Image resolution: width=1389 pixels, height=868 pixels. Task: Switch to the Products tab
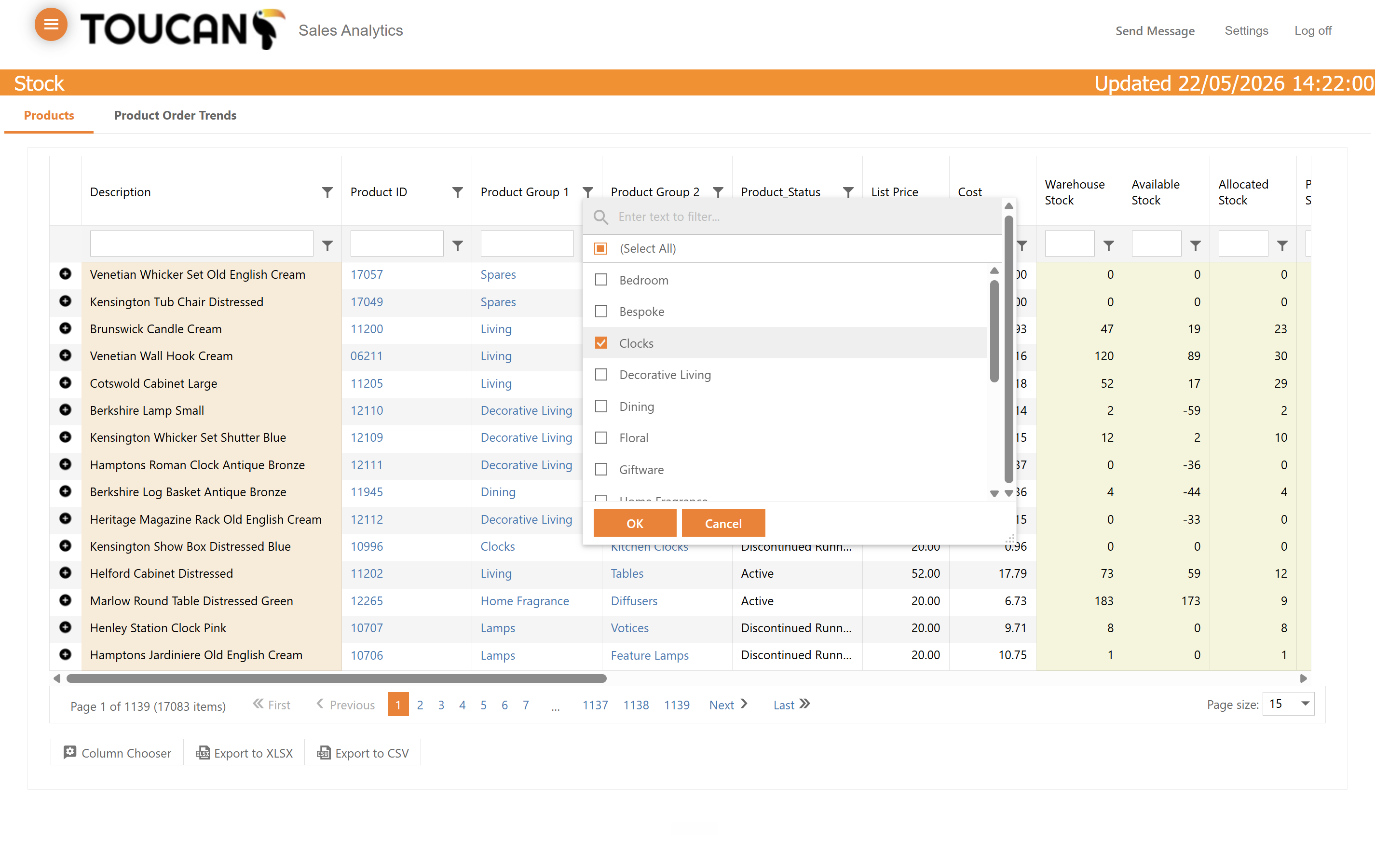click(x=49, y=115)
